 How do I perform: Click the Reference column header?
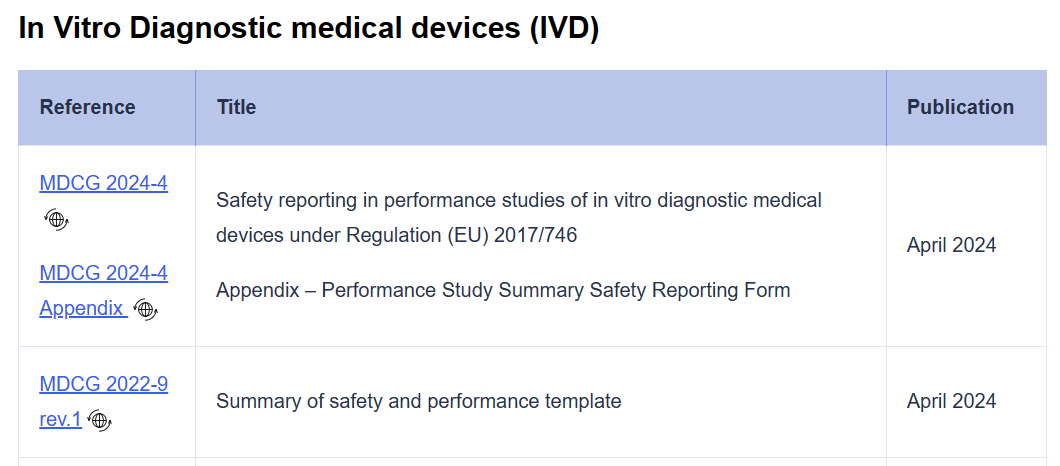(x=87, y=108)
